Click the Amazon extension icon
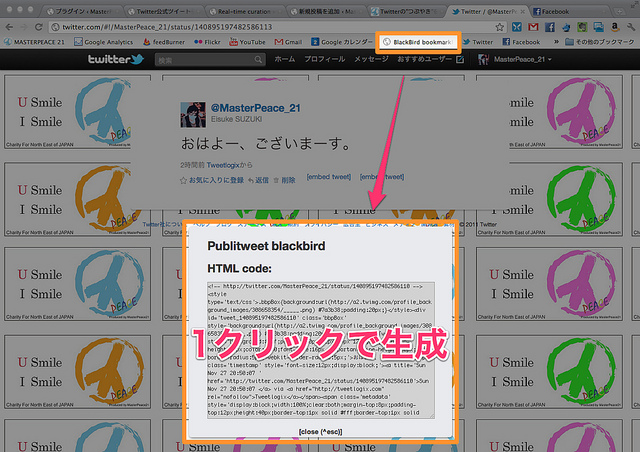The image size is (640, 452). tap(615, 27)
